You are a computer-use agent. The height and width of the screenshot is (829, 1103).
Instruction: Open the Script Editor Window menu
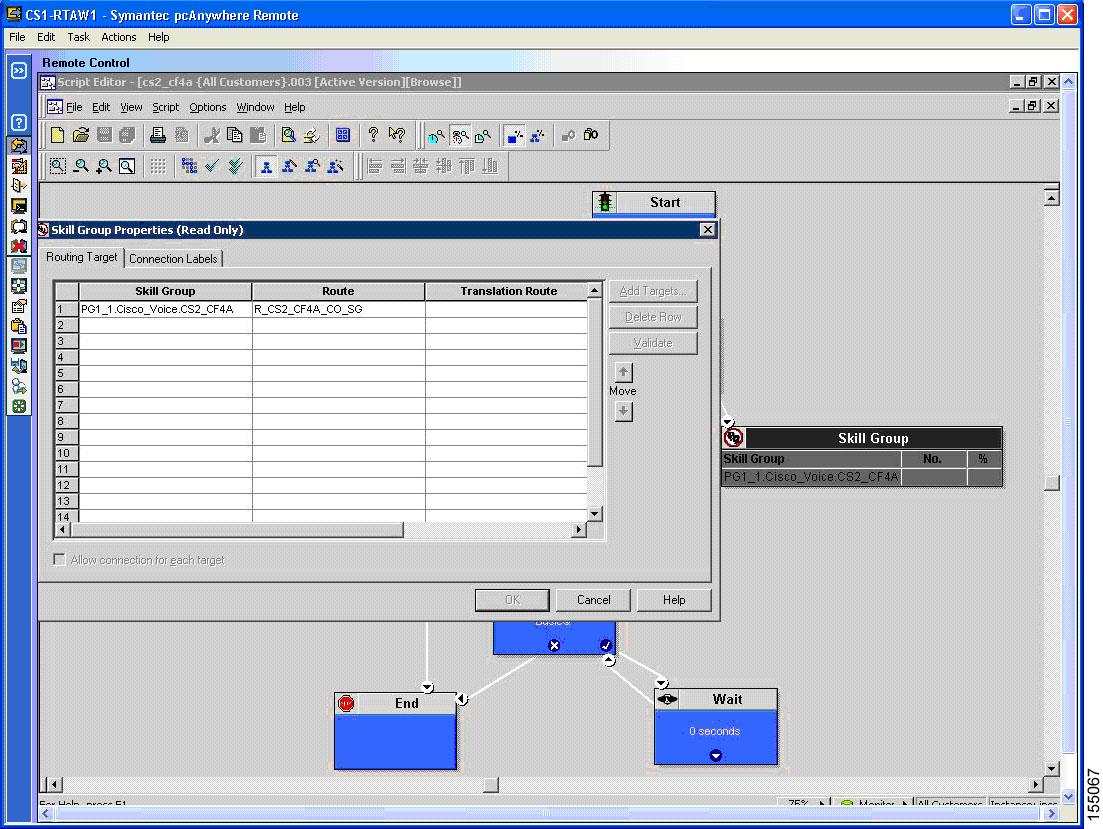pyautogui.click(x=255, y=107)
